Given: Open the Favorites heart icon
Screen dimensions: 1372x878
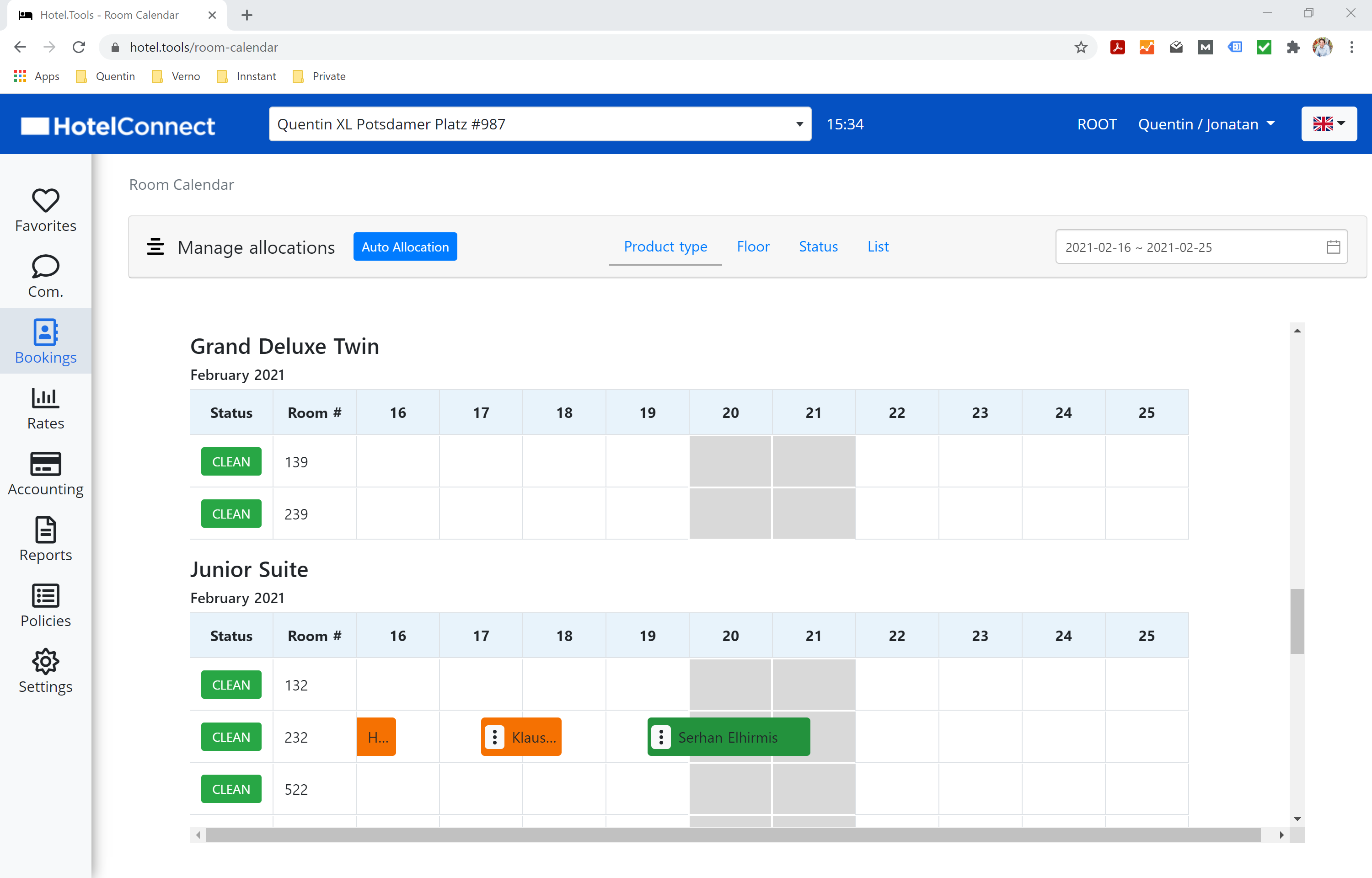Looking at the screenshot, I should (x=46, y=200).
